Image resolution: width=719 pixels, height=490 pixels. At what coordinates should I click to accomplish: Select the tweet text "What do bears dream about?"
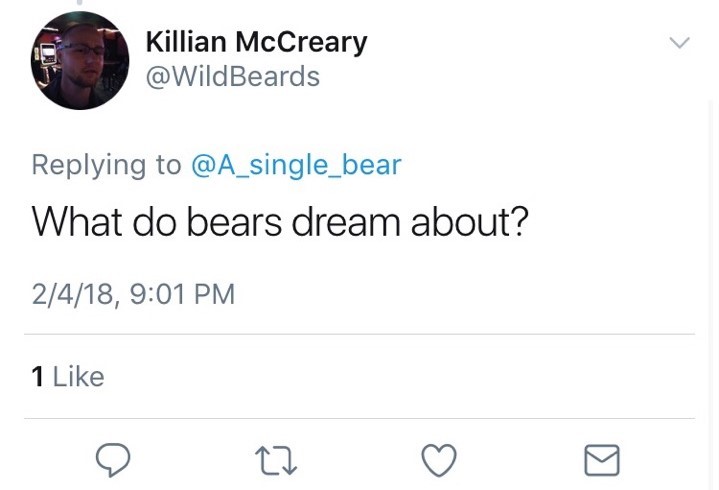point(280,221)
